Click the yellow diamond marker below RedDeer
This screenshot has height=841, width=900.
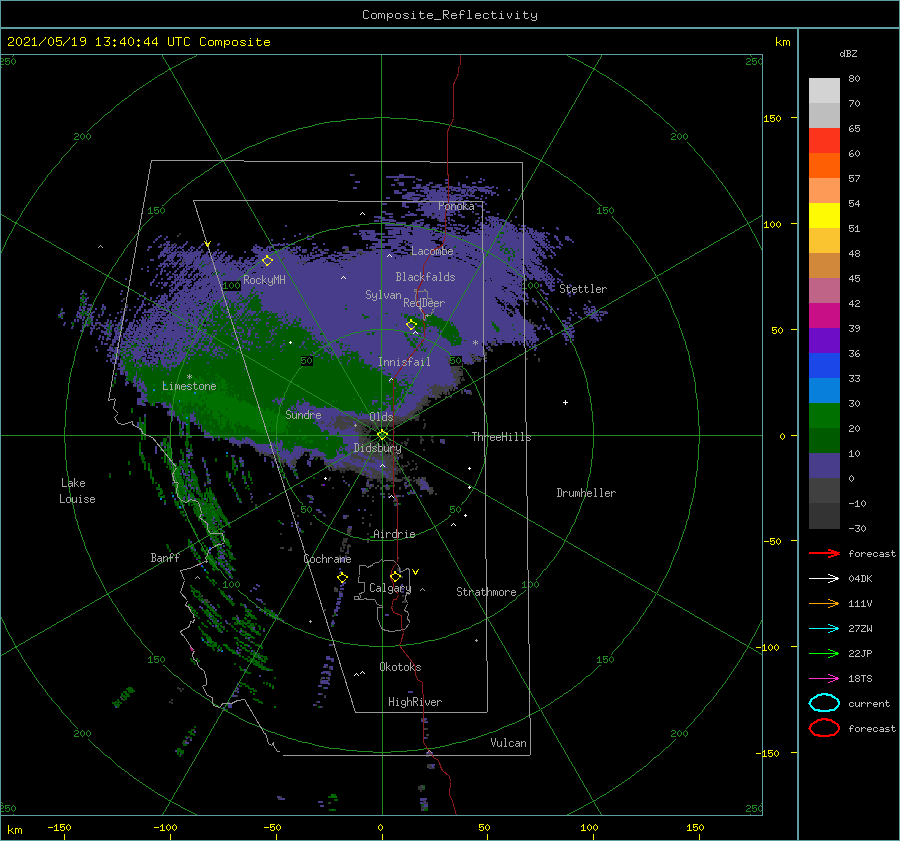411,325
